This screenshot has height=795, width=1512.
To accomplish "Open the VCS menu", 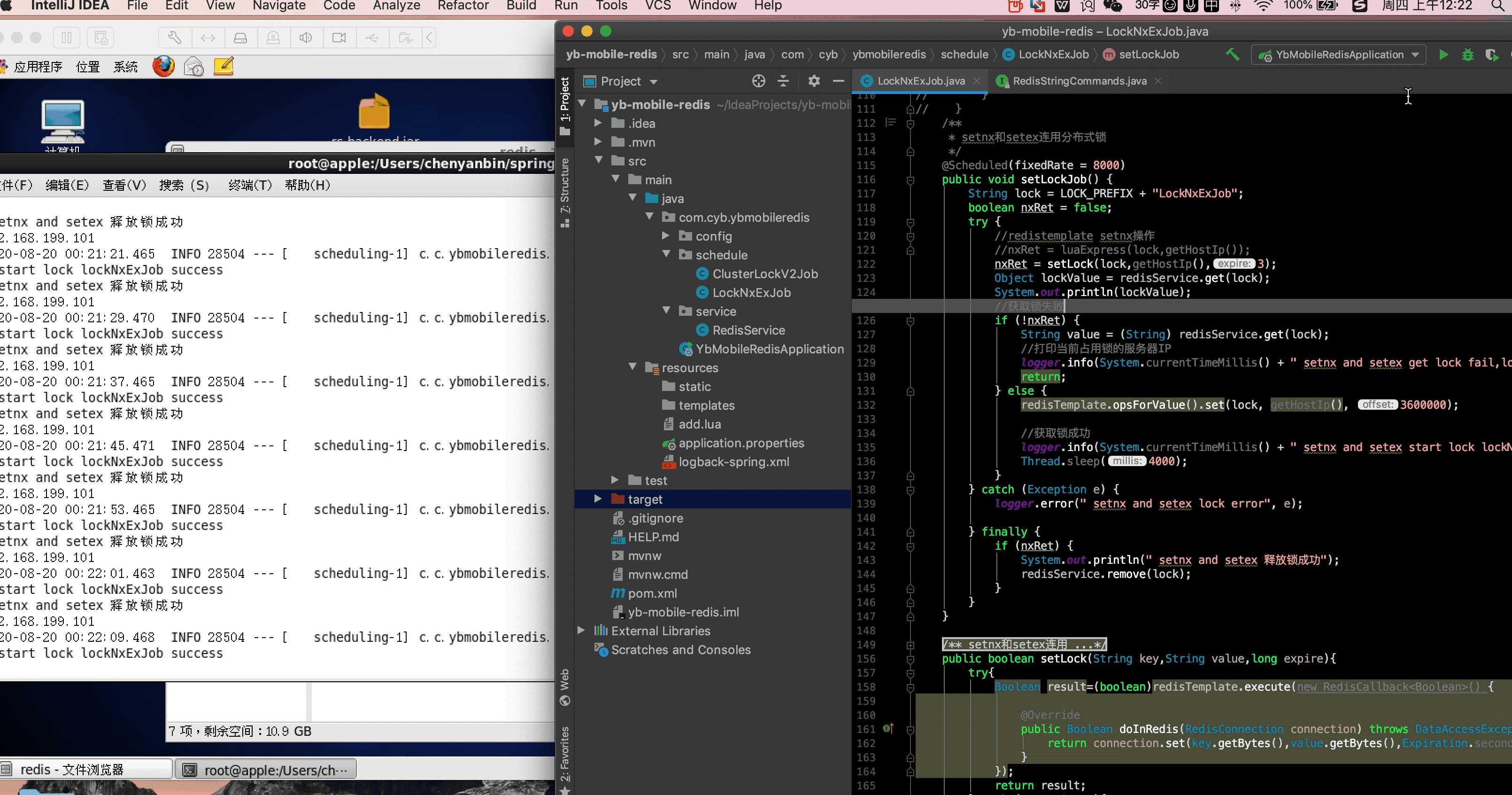I will [x=658, y=6].
